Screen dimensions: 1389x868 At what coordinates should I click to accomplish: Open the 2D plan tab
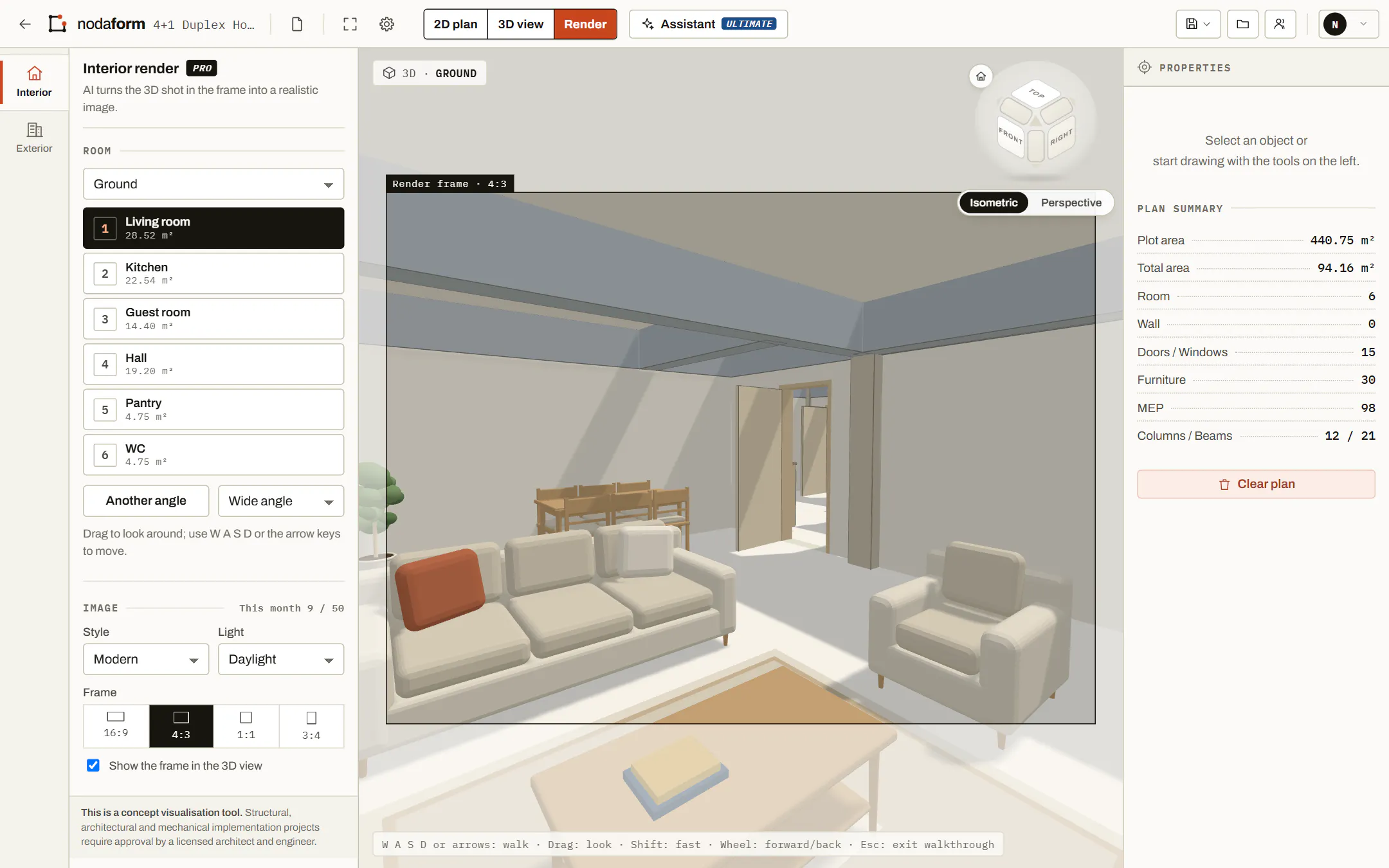[x=455, y=24]
